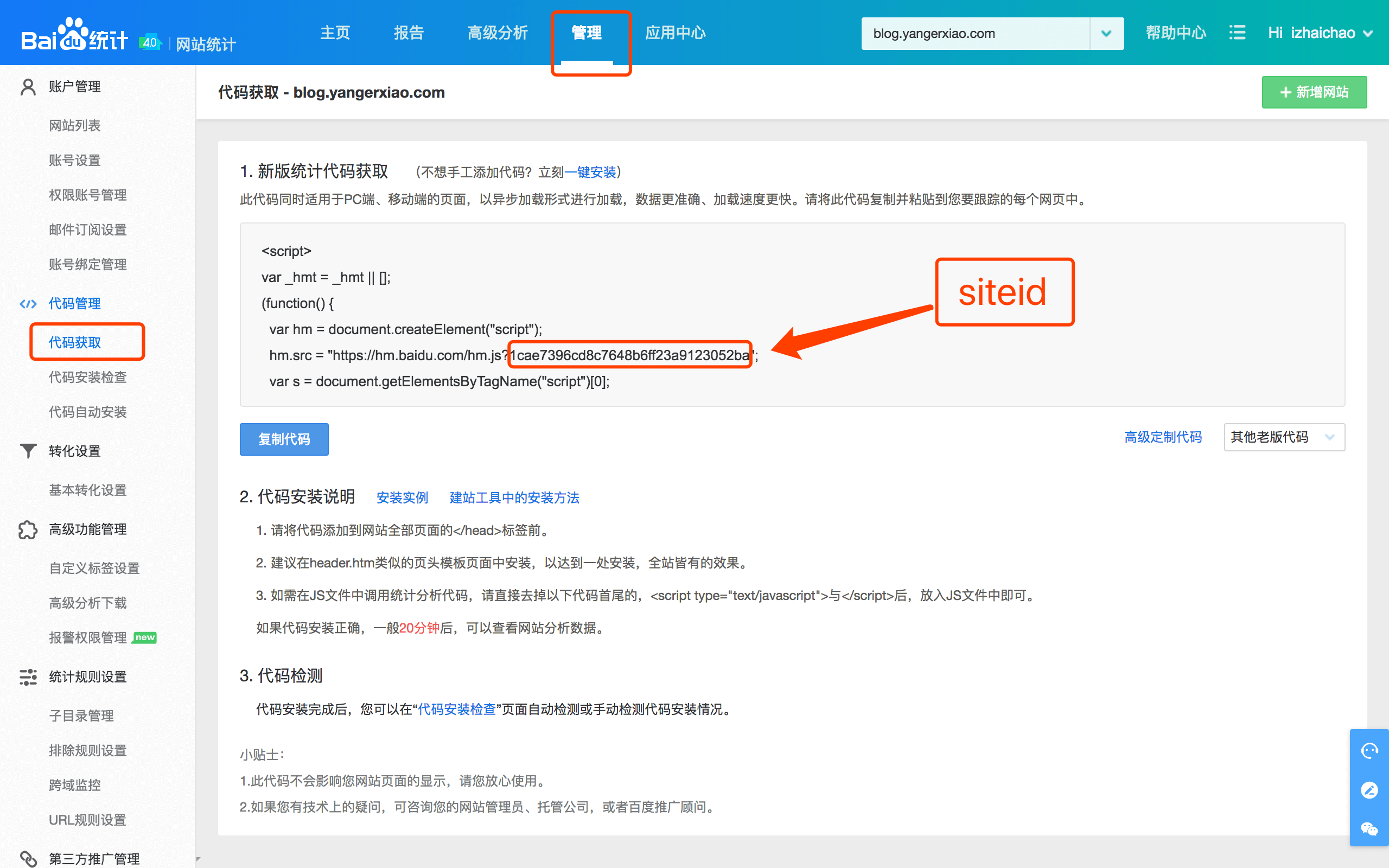Open the 高级定制代码 link
Screen dimensions: 1389x868
pos(1162,437)
